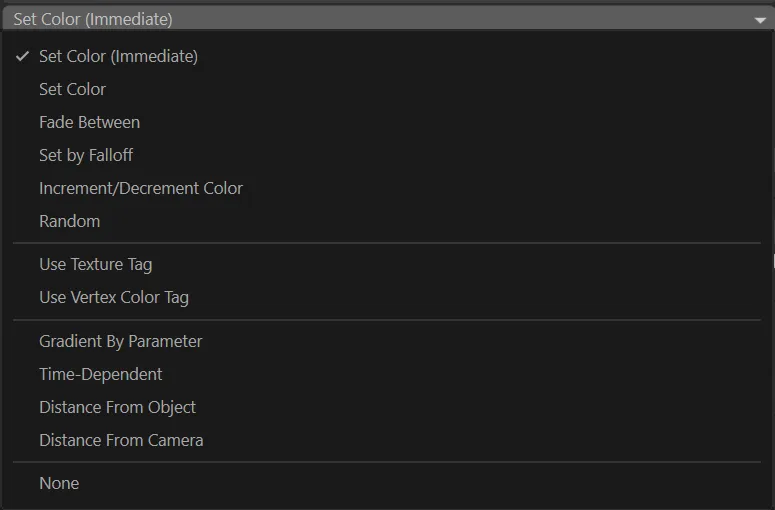Viewport: 775px width, 510px height.
Task: Select the Set Color (Immediate) menu entry
Action: click(x=118, y=57)
